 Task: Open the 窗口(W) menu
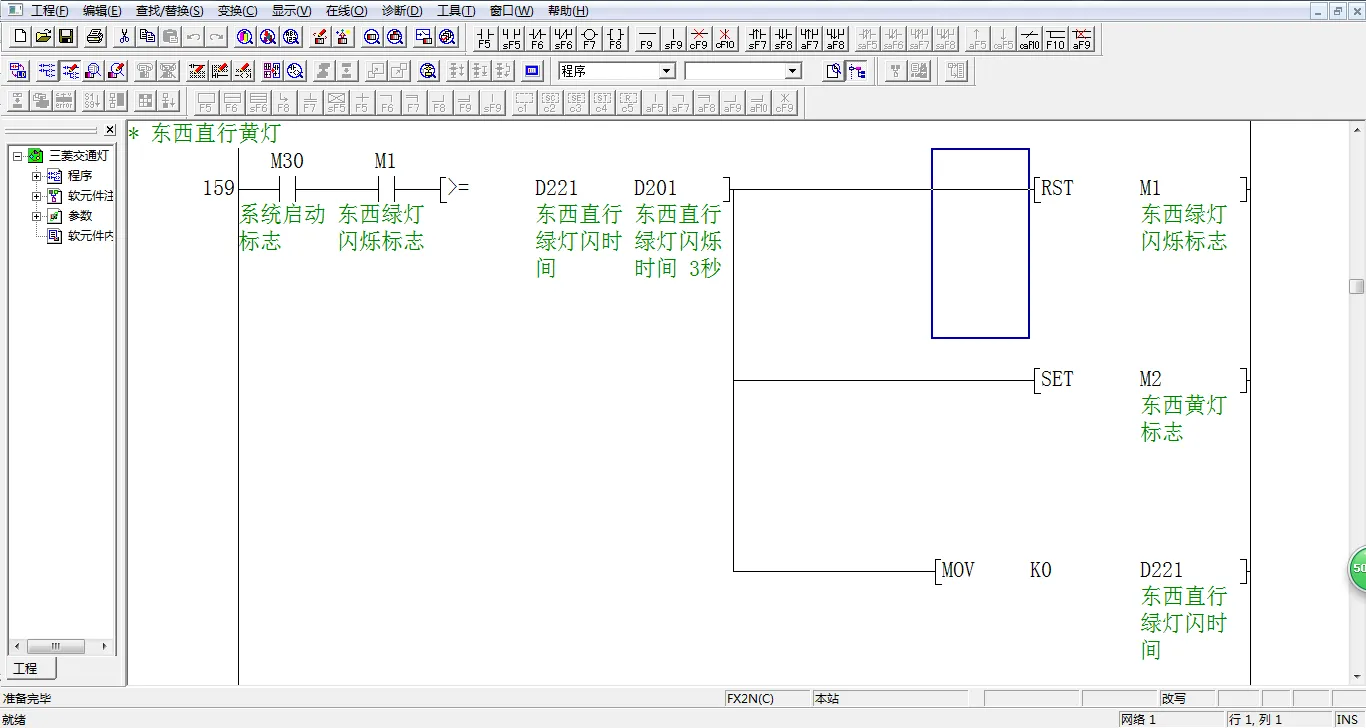pyautogui.click(x=511, y=11)
